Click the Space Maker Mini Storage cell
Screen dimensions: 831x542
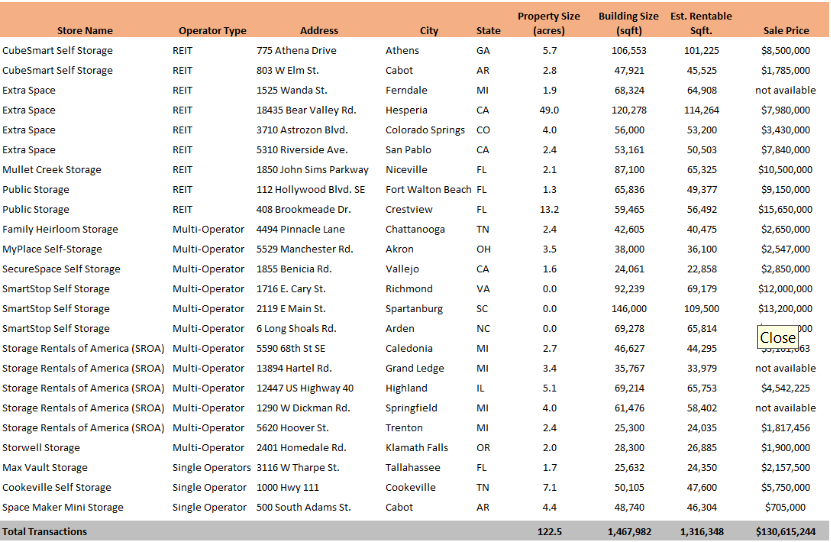tap(63, 507)
